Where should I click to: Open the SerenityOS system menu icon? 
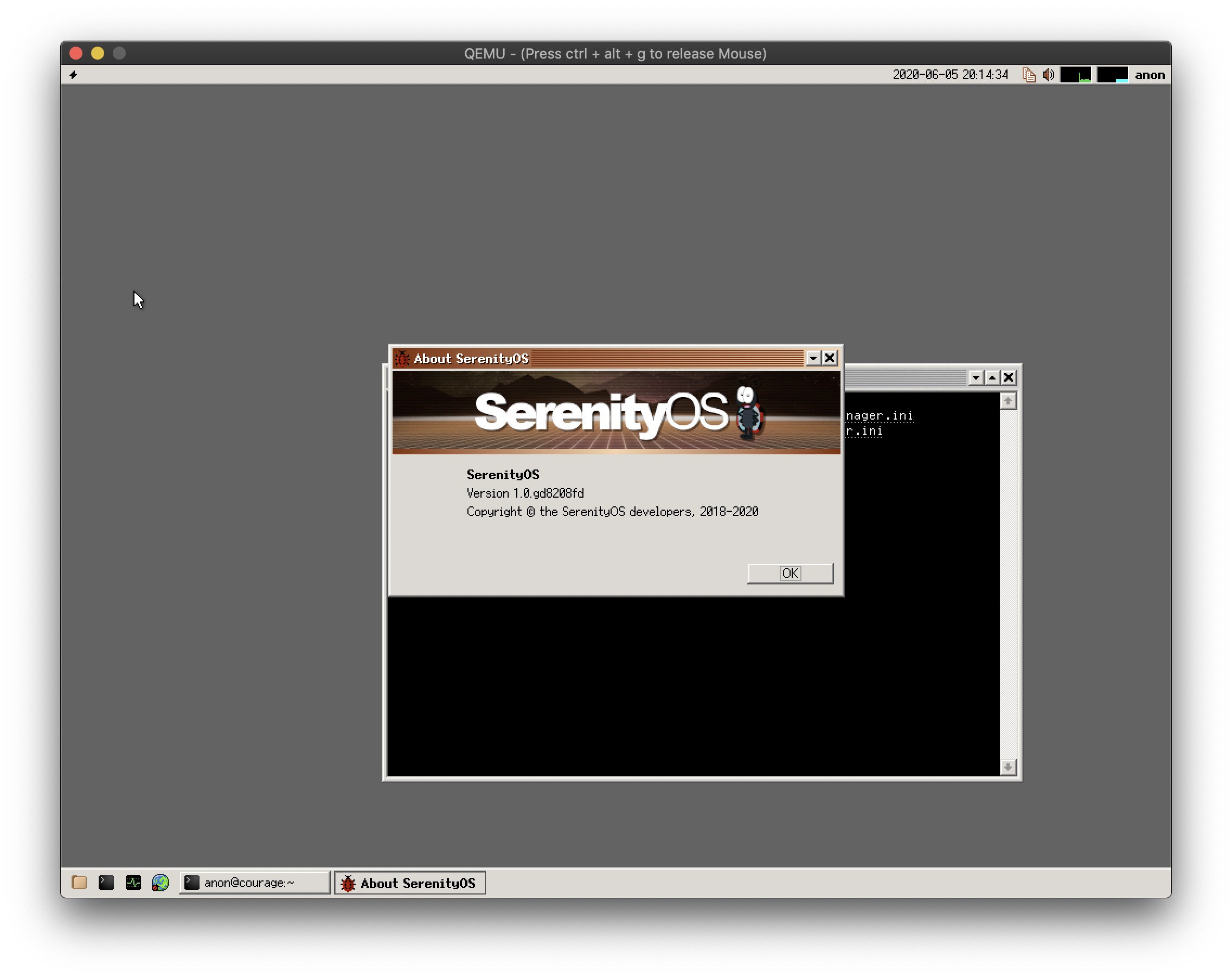(73, 75)
